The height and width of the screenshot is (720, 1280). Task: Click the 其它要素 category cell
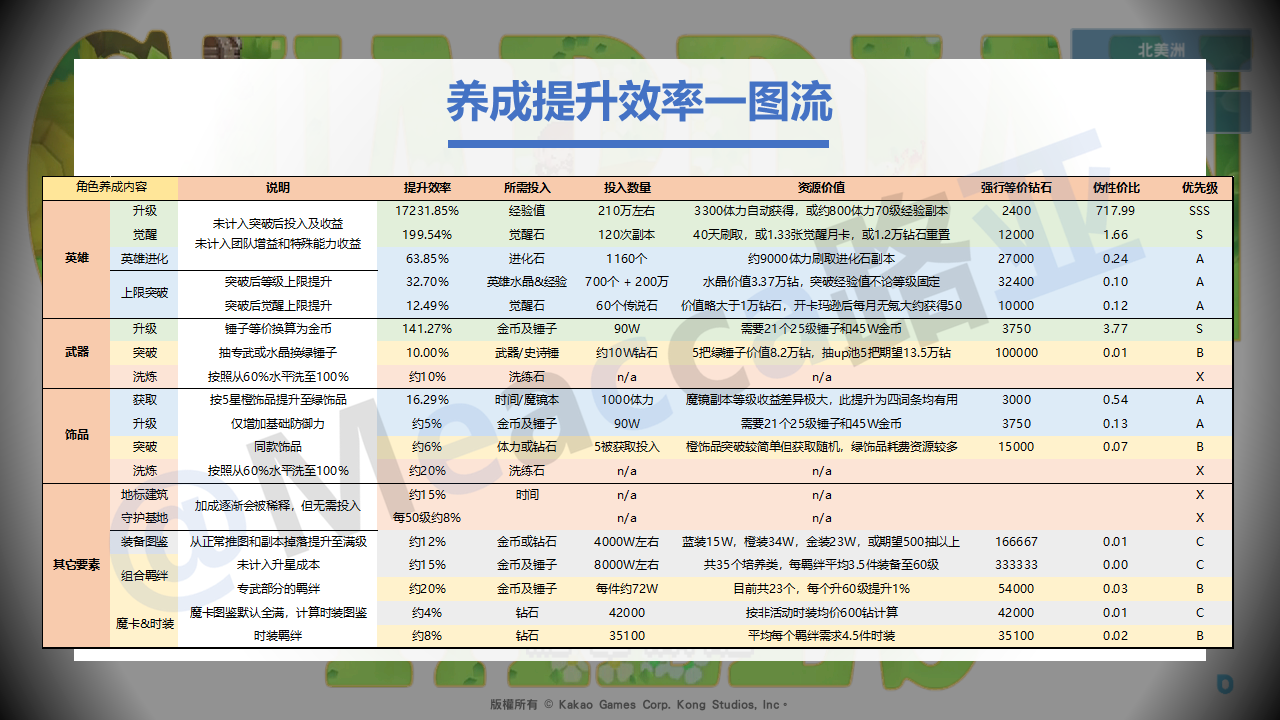coord(76,565)
